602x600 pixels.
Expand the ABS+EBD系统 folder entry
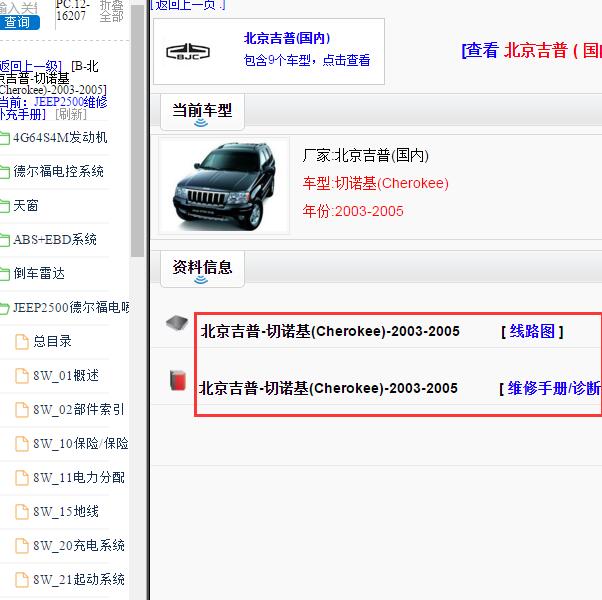pos(55,239)
